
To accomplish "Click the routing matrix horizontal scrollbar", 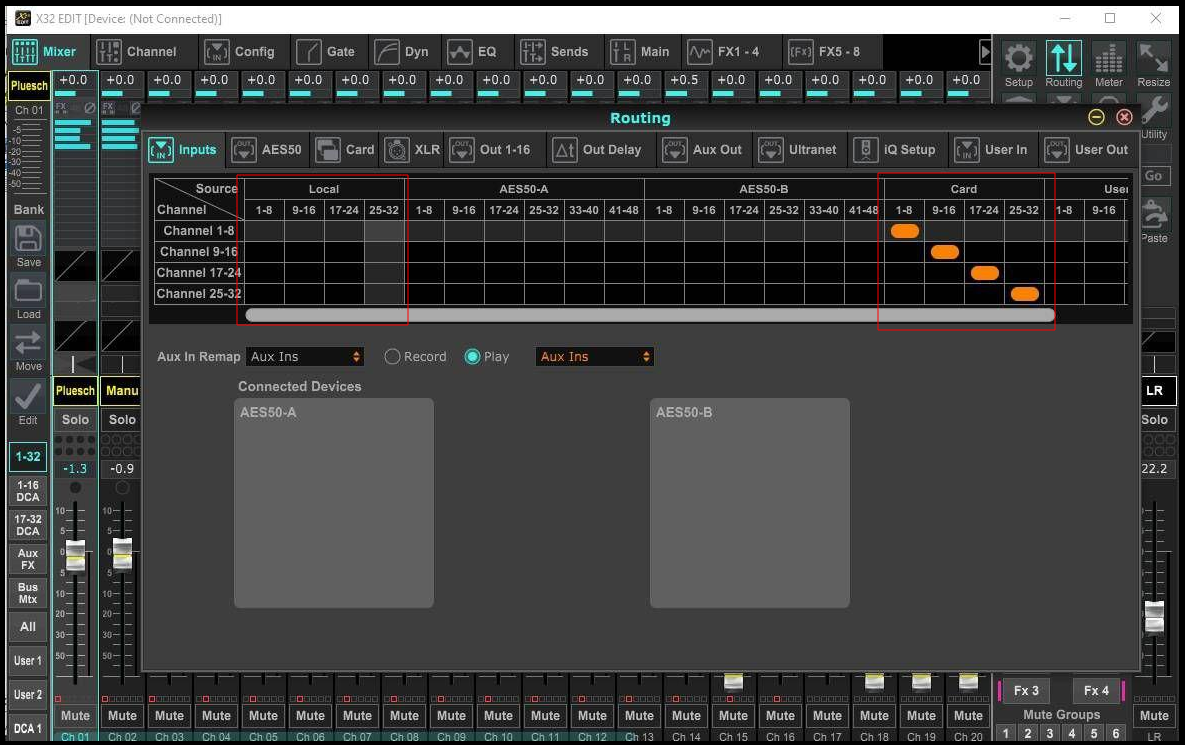I will [650, 315].
